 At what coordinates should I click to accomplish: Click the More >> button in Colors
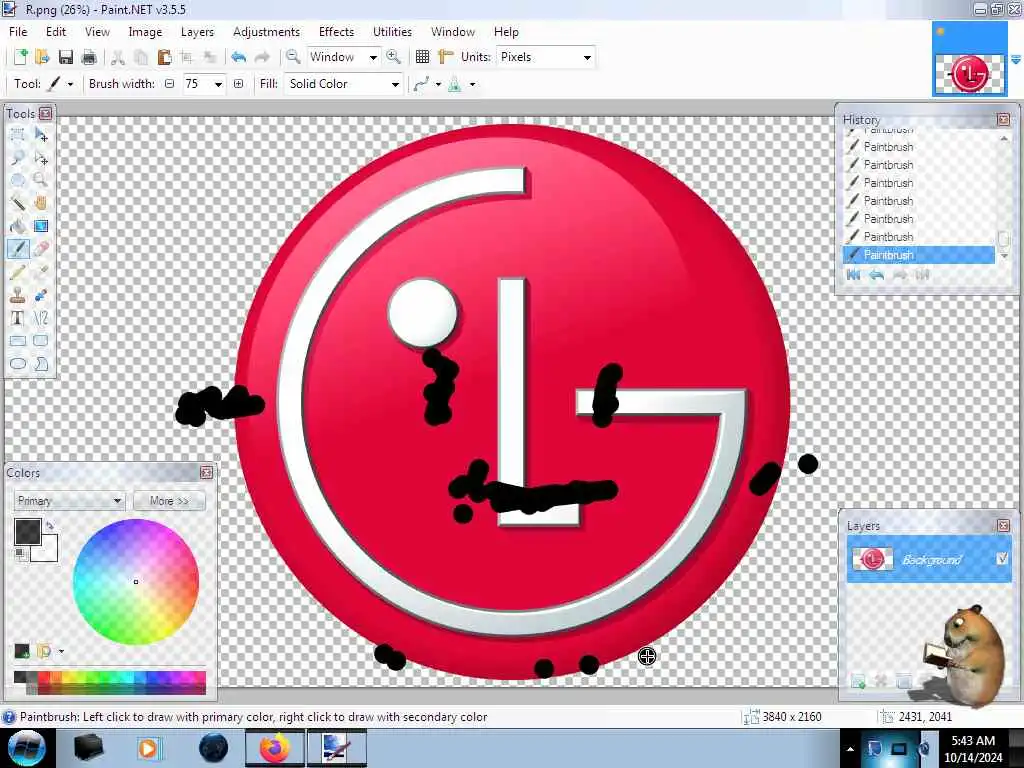point(169,501)
